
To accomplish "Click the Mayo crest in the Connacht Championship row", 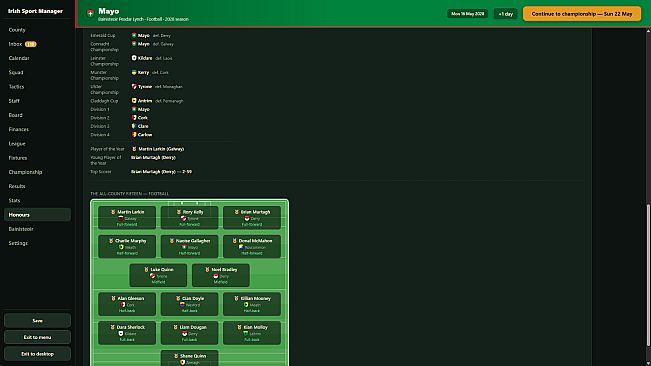I will click(x=134, y=44).
